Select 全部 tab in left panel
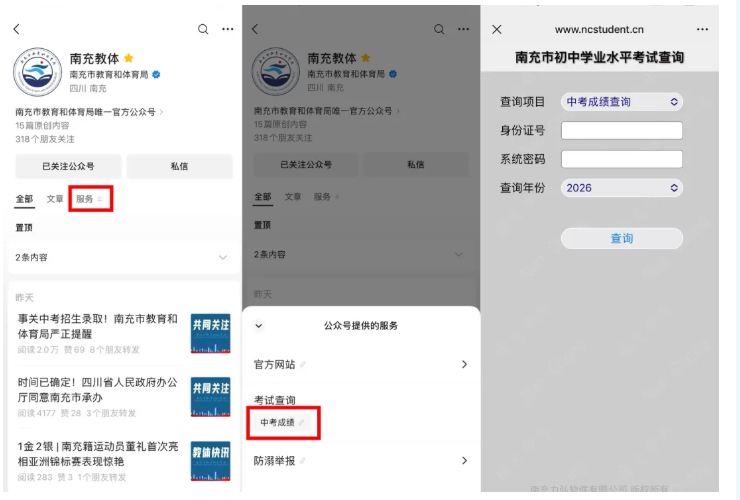The width and height of the screenshot is (740, 500). coord(24,199)
